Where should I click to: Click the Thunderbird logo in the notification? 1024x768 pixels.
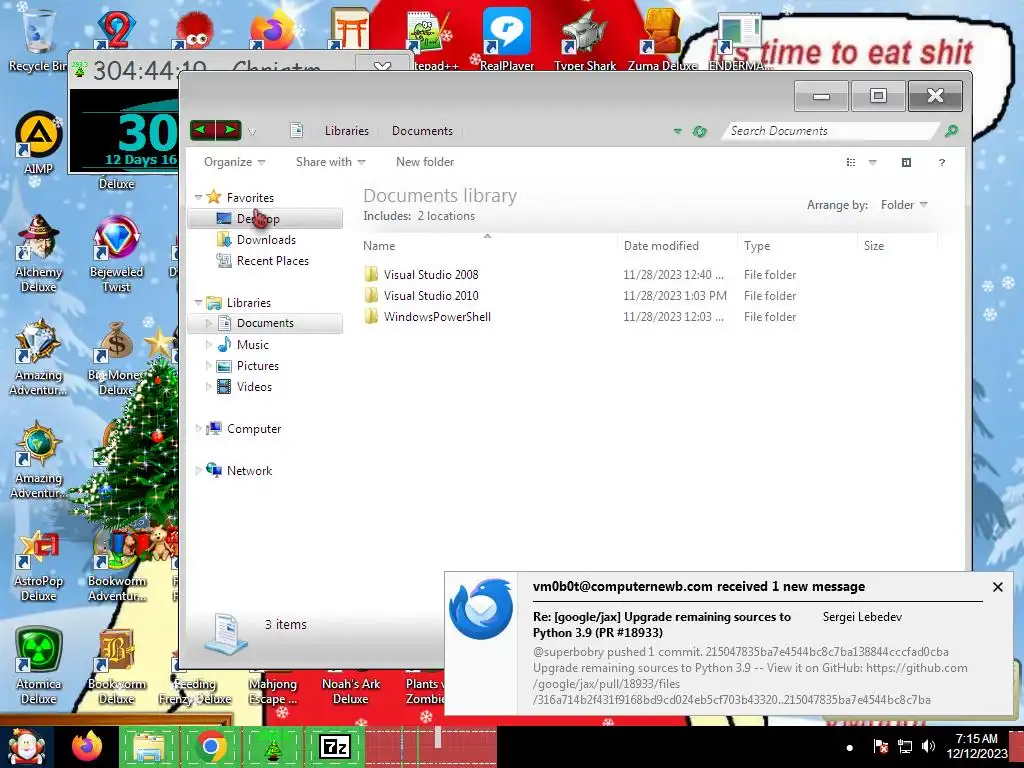tap(481, 609)
